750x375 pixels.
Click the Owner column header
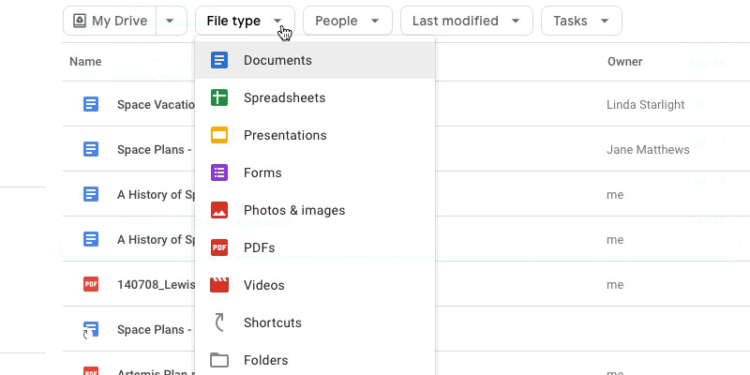[625, 62]
